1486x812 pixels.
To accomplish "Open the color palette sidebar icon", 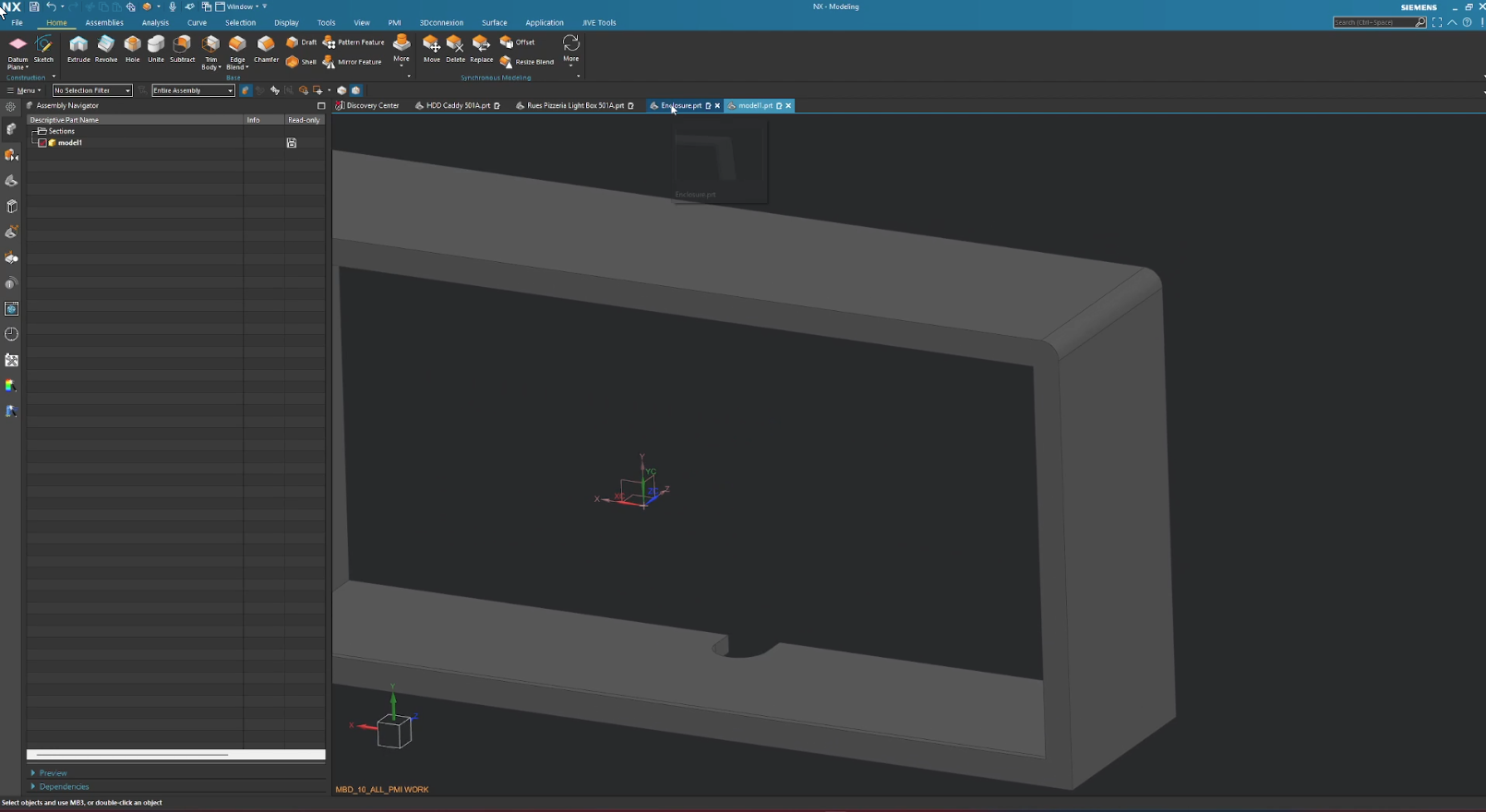I will [x=11, y=386].
